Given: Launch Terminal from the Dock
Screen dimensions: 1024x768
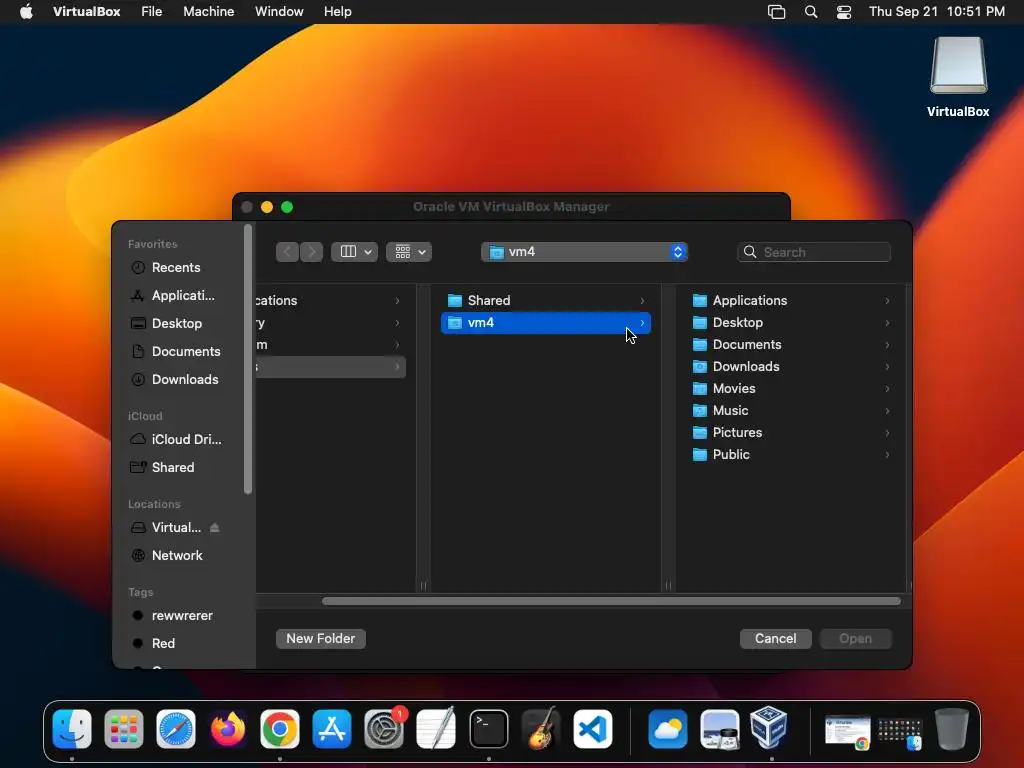Looking at the screenshot, I should [x=488, y=729].
